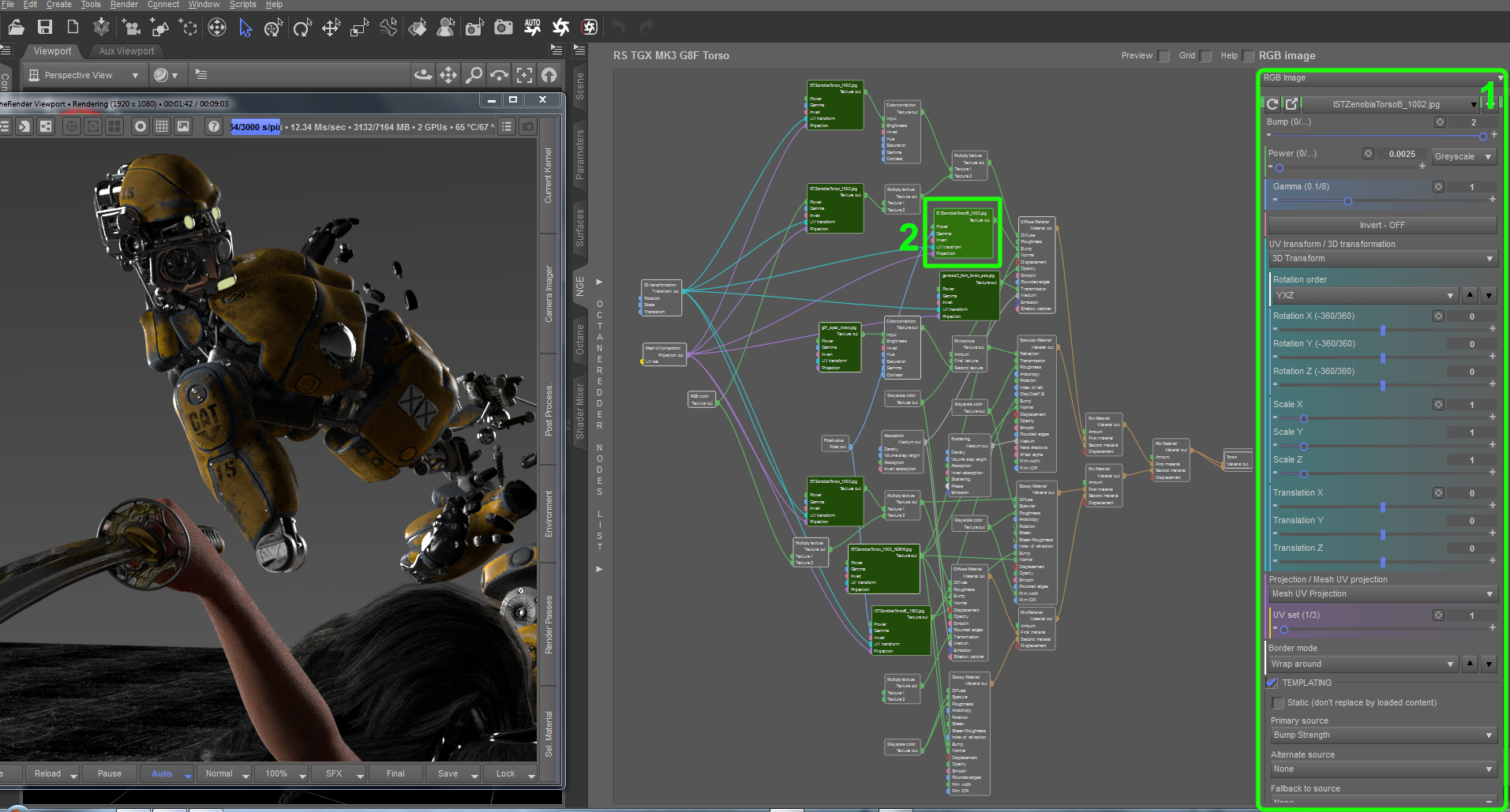Uncheck the TEMPLATING checkbox
This screenshot has height=812, width=1510.
click(x=1272, y=683)
